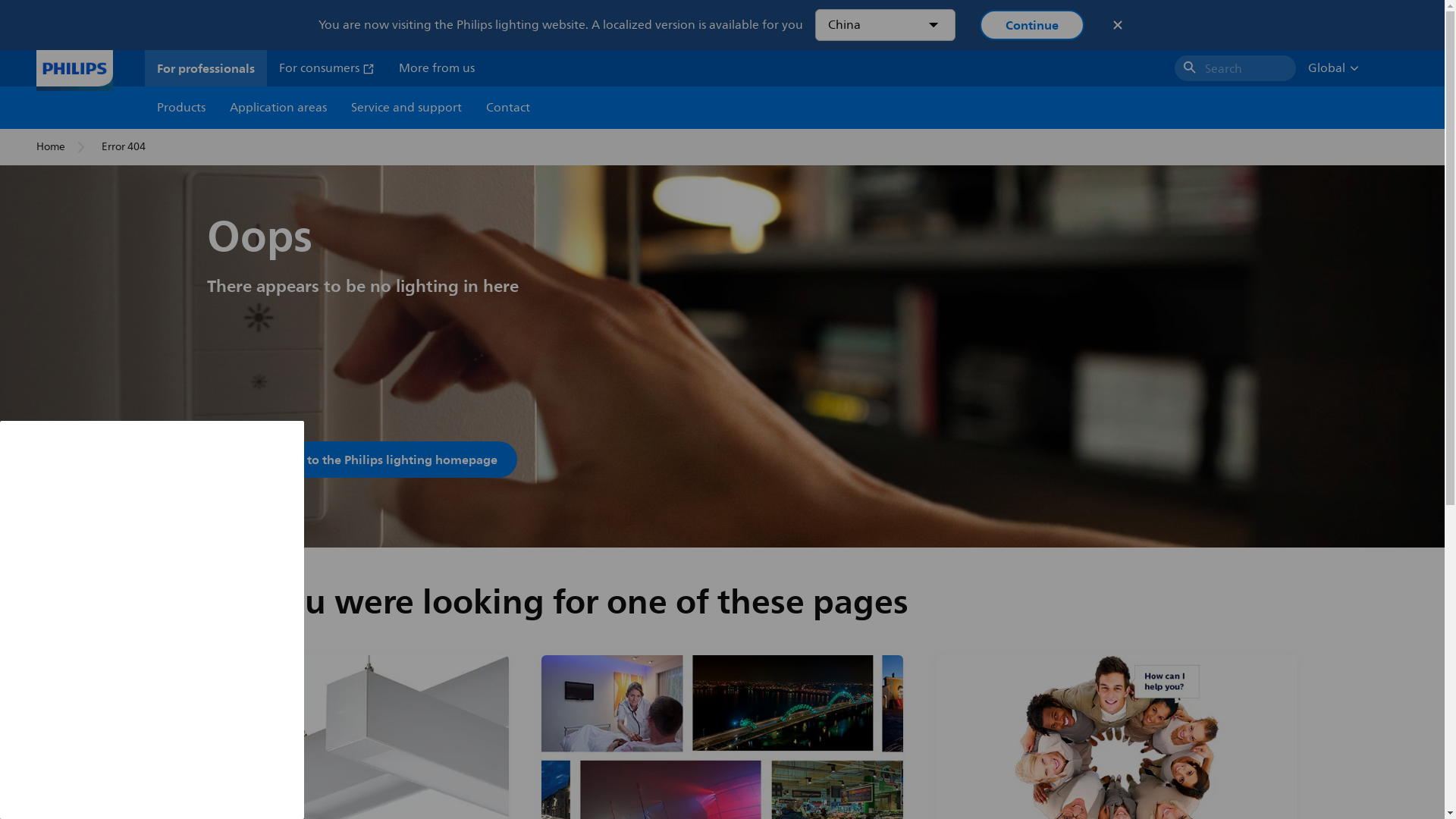The image size is (1456, 819).
Task: Open Application areas menu
Action: click(x=278, y=108)
